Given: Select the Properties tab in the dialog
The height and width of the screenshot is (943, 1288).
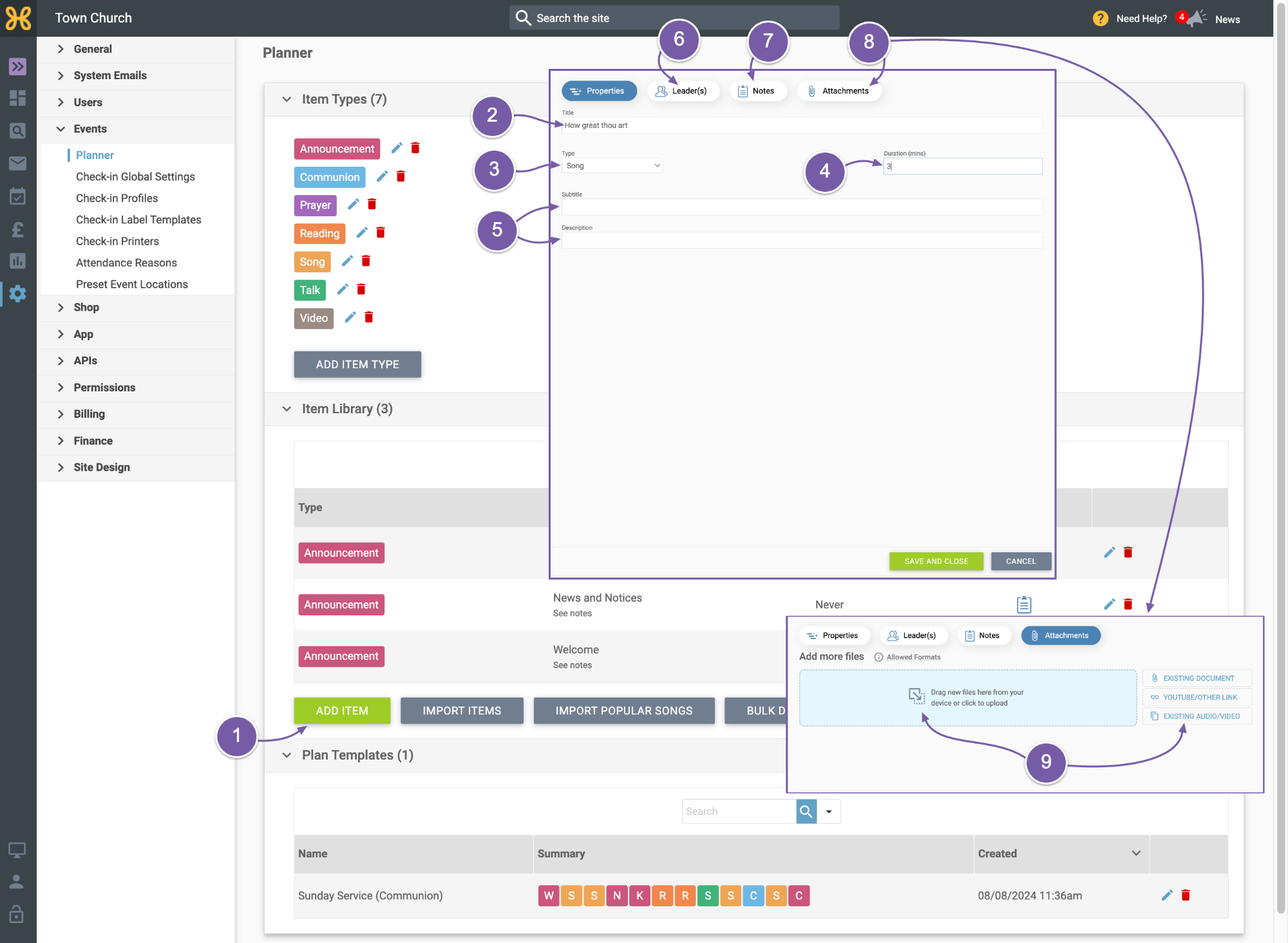Looking at the screenshot, I should 599,91.
